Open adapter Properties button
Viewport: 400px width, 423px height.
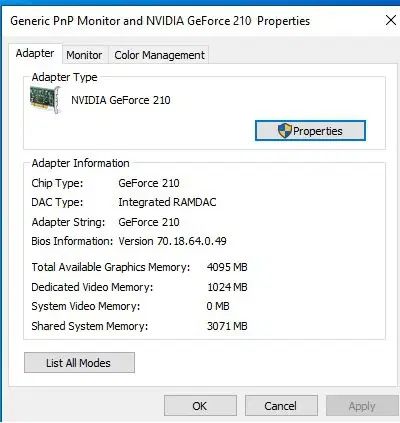(x=310, y=131)
